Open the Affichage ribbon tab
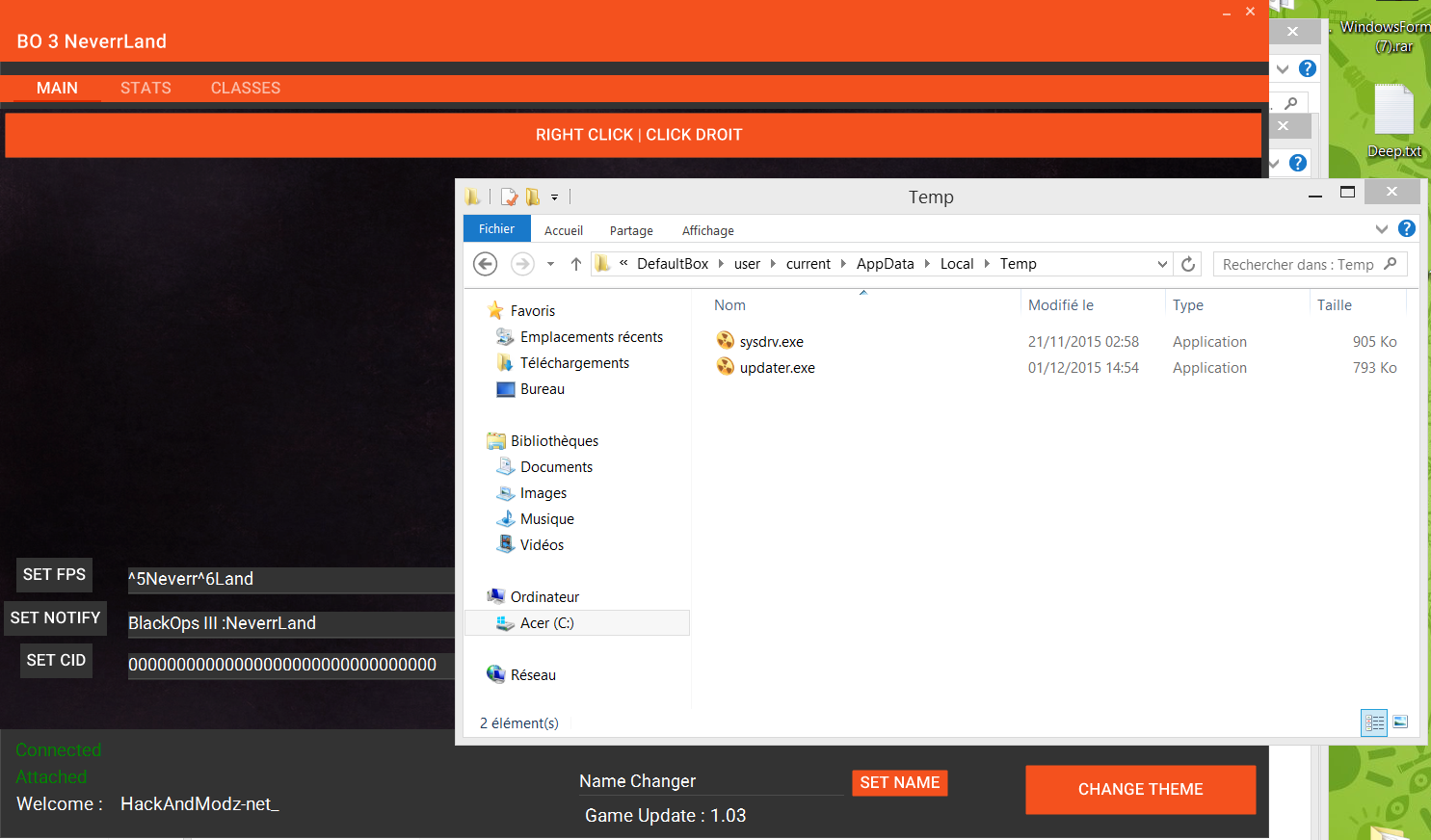 coord(708,230)
